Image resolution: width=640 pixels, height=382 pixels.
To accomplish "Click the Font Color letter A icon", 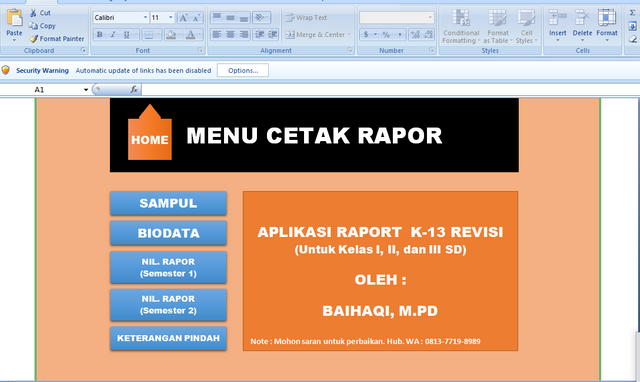I will coord(190,35).
